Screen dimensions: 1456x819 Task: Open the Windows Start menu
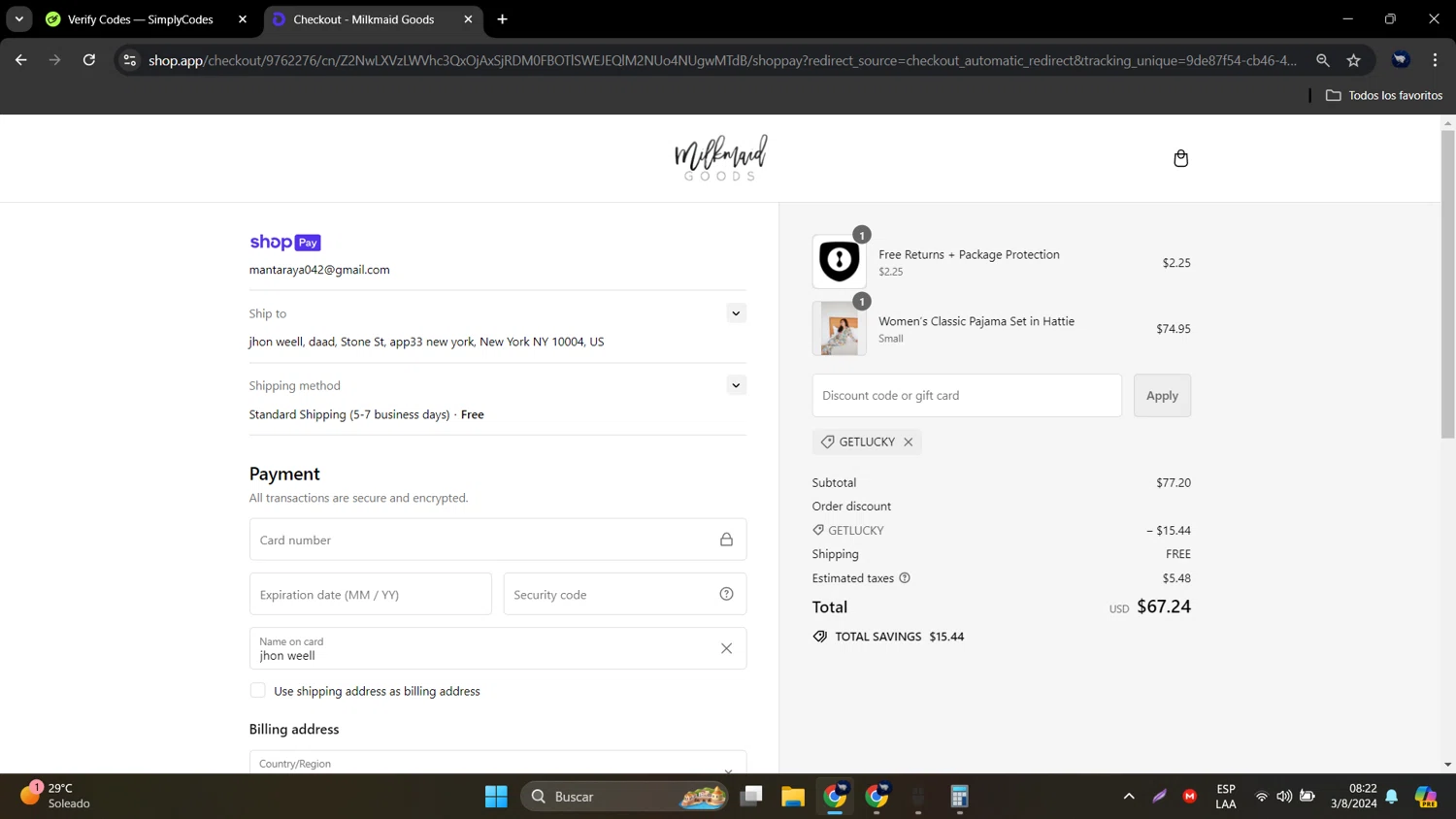click(x=496, y=797)
